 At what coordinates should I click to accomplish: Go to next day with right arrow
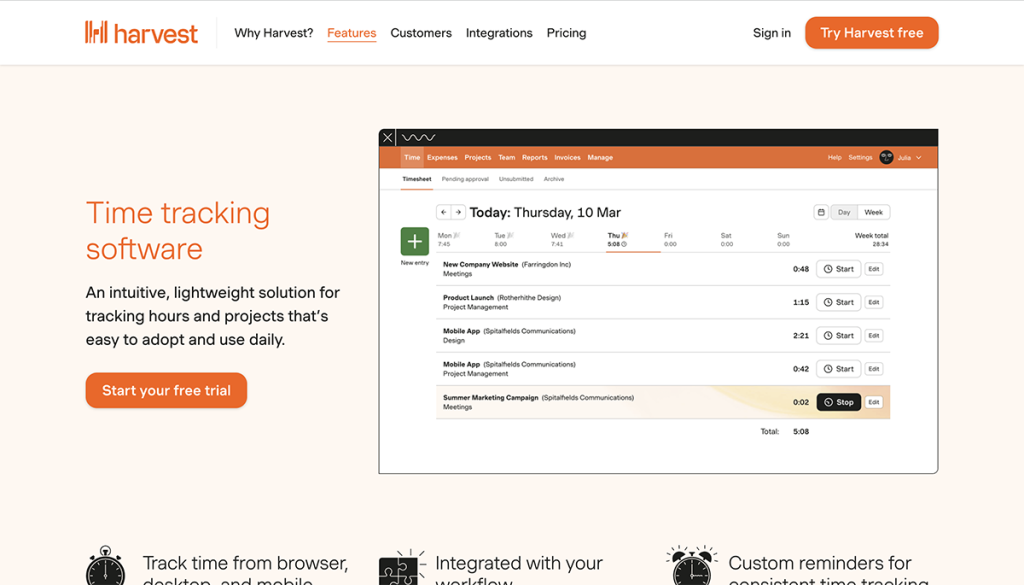[458, 212]
